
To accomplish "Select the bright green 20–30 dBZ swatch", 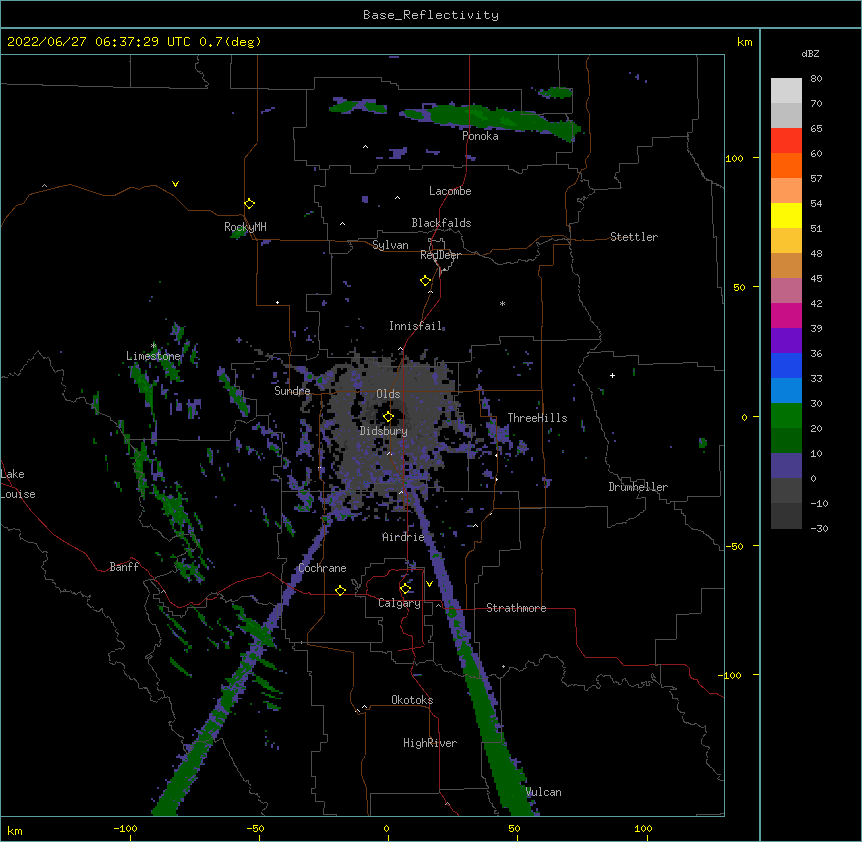I will [786, 416].
